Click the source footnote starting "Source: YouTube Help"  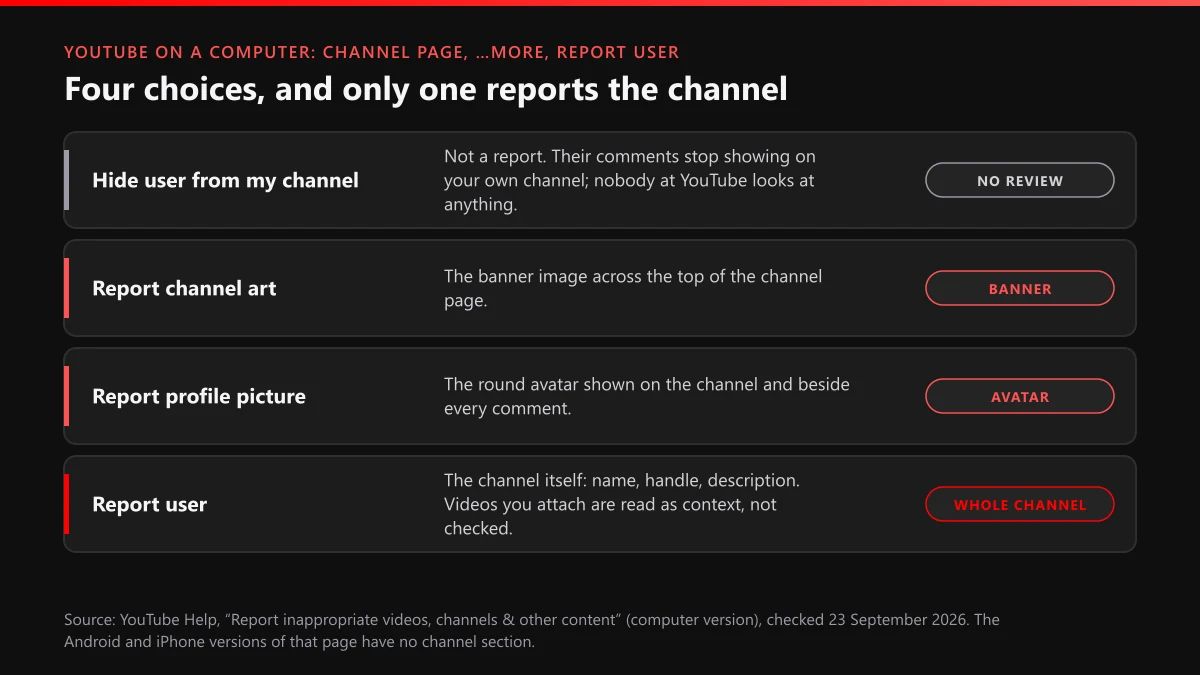(x=532, y=631)
